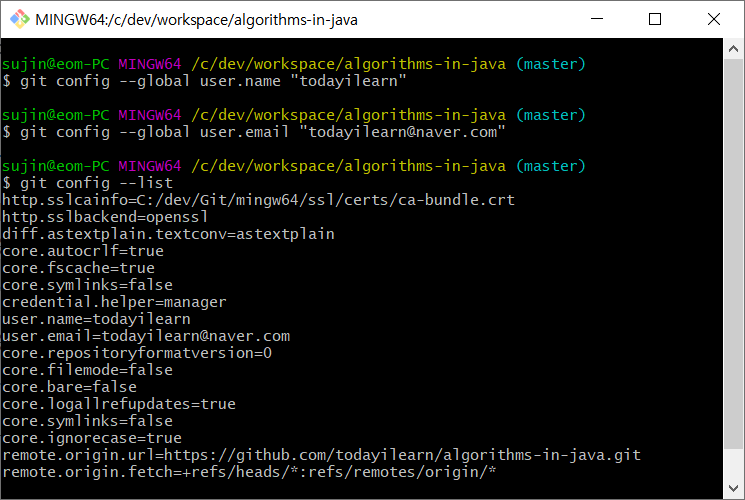This screenshot has width=745, height=500.
Task: Click the core.logallrefupdates=true line
Action: pyautogui.click(x=119, y=404)
